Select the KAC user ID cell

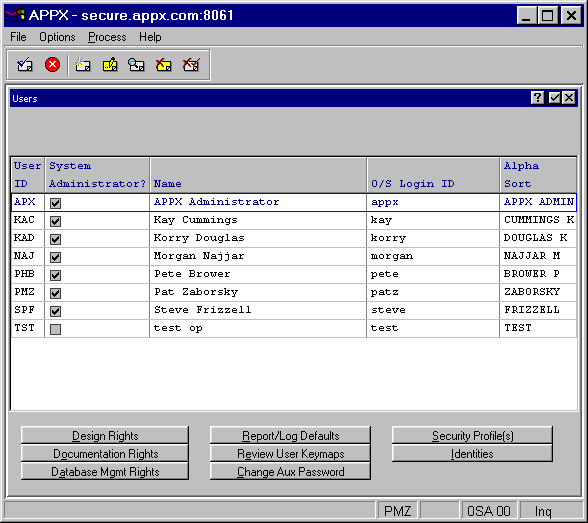[x=28, y=220]
